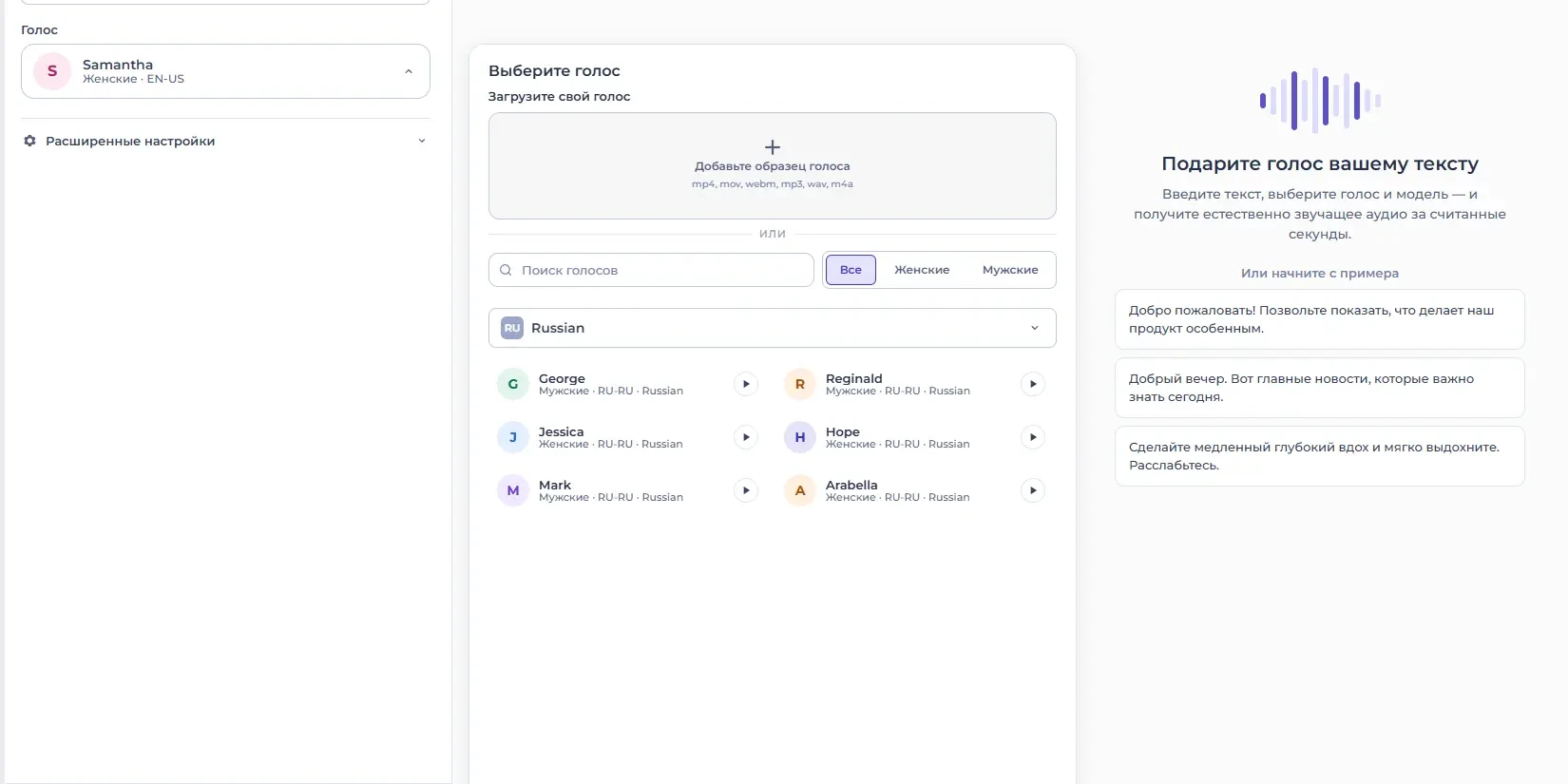
Task: Play Mark voice preview
Action: click(746, 490)
